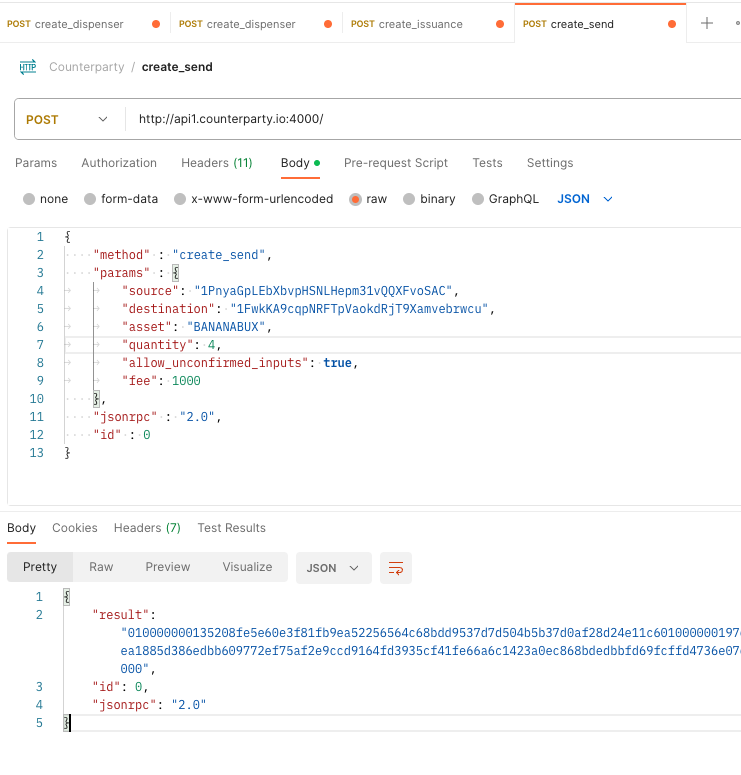Select the Preview response view
741x775 pixels.
(x=168, y=567)
